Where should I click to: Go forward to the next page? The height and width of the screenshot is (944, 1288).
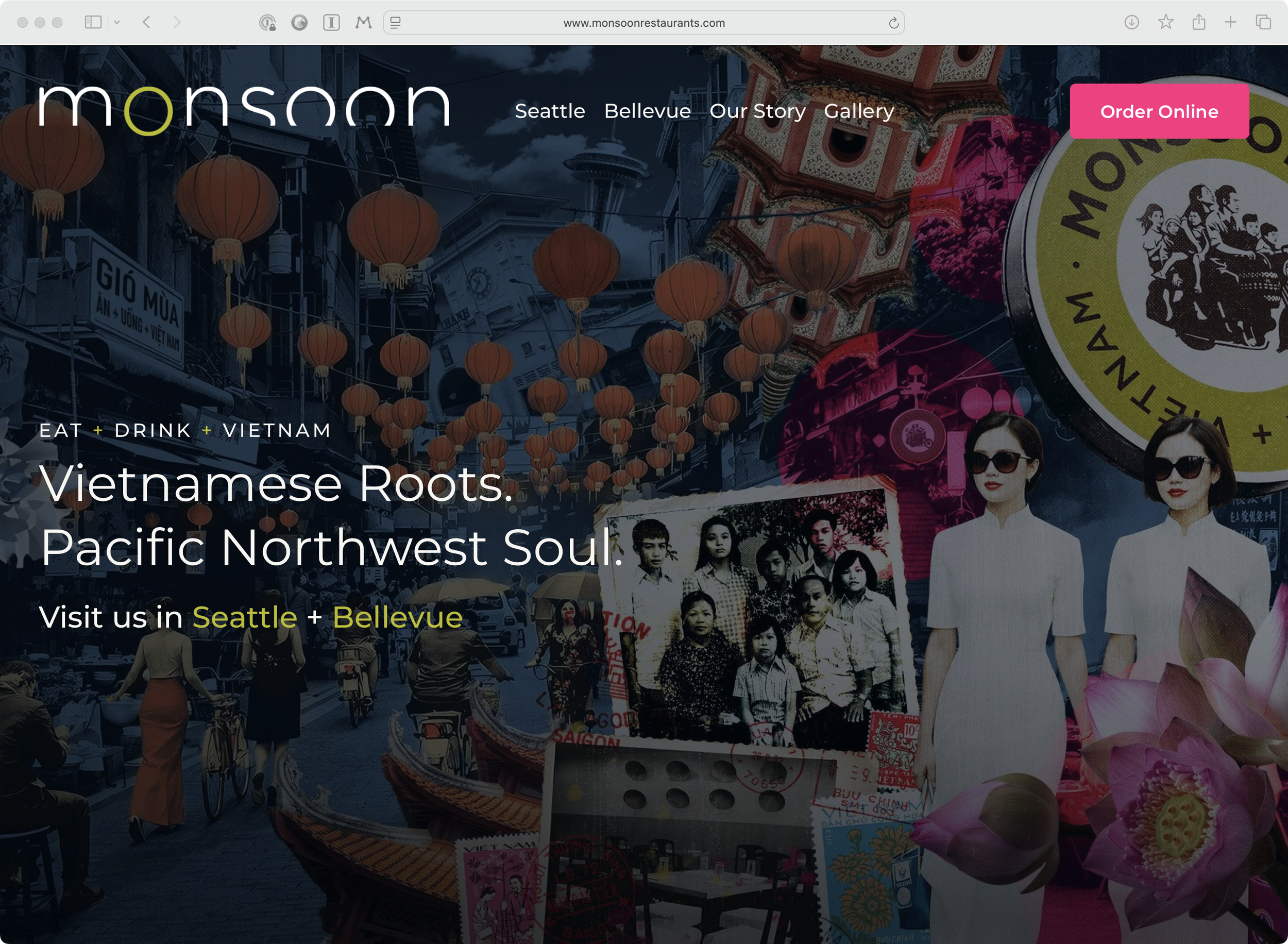[x=177, y=22]
